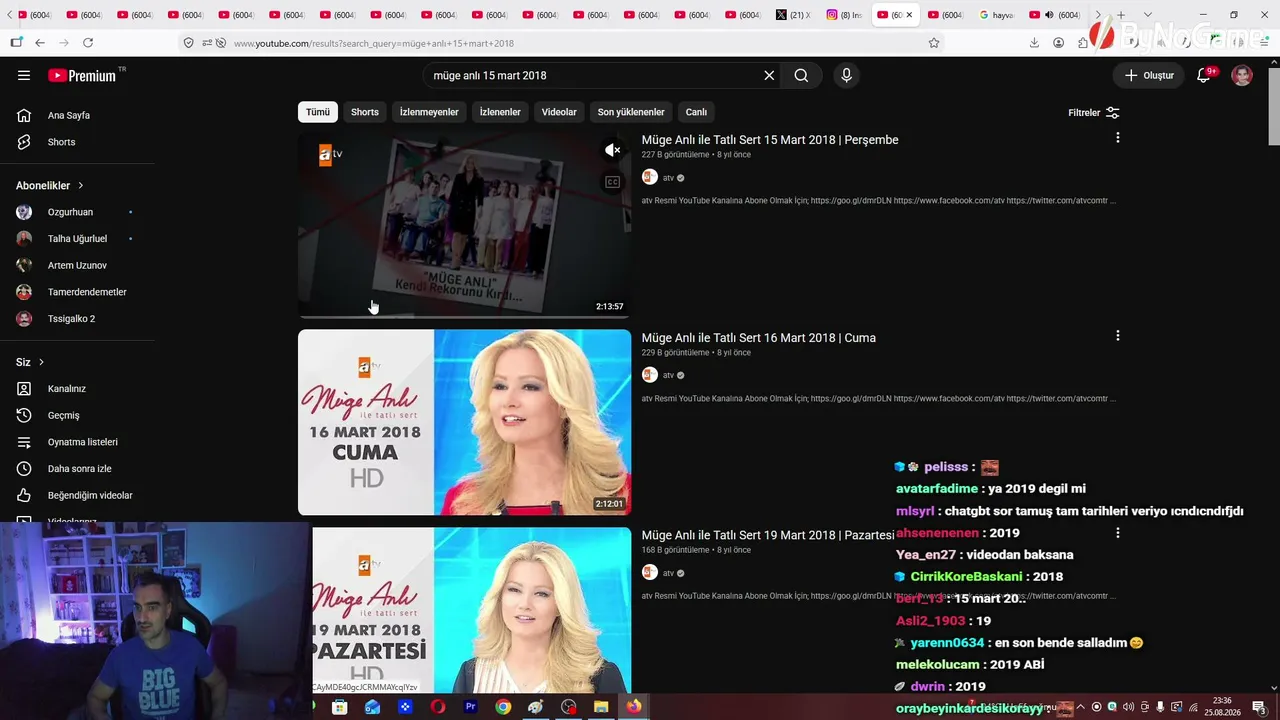
Task: Toggle captions on the 15 Mart preview
Action: coord(612,182)
